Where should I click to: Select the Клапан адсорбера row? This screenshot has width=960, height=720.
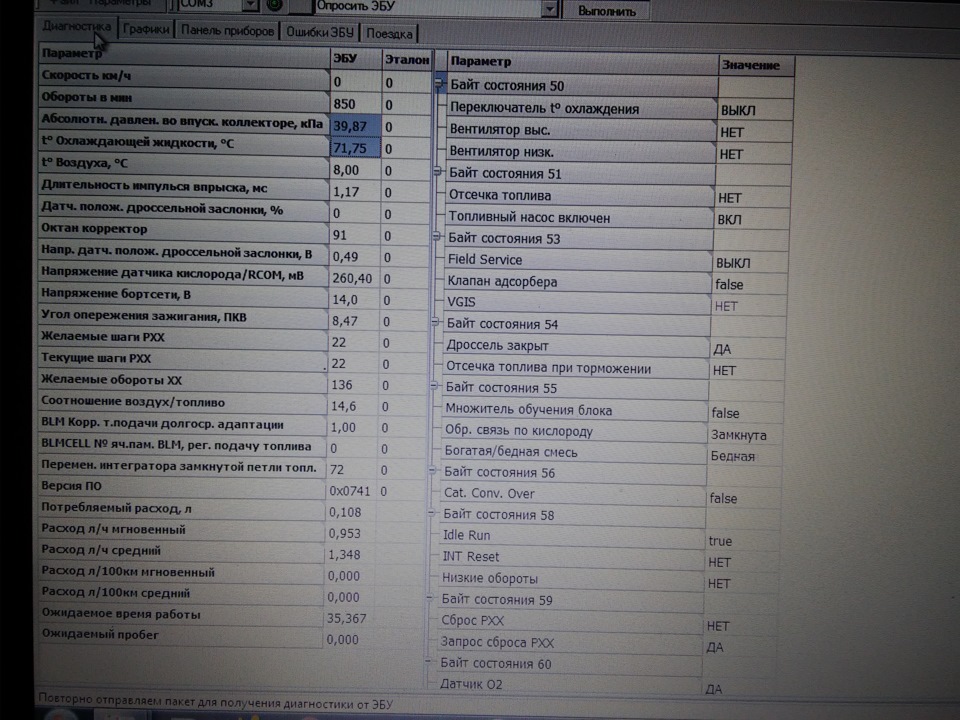pyautogui.click(x=613, y=282)
